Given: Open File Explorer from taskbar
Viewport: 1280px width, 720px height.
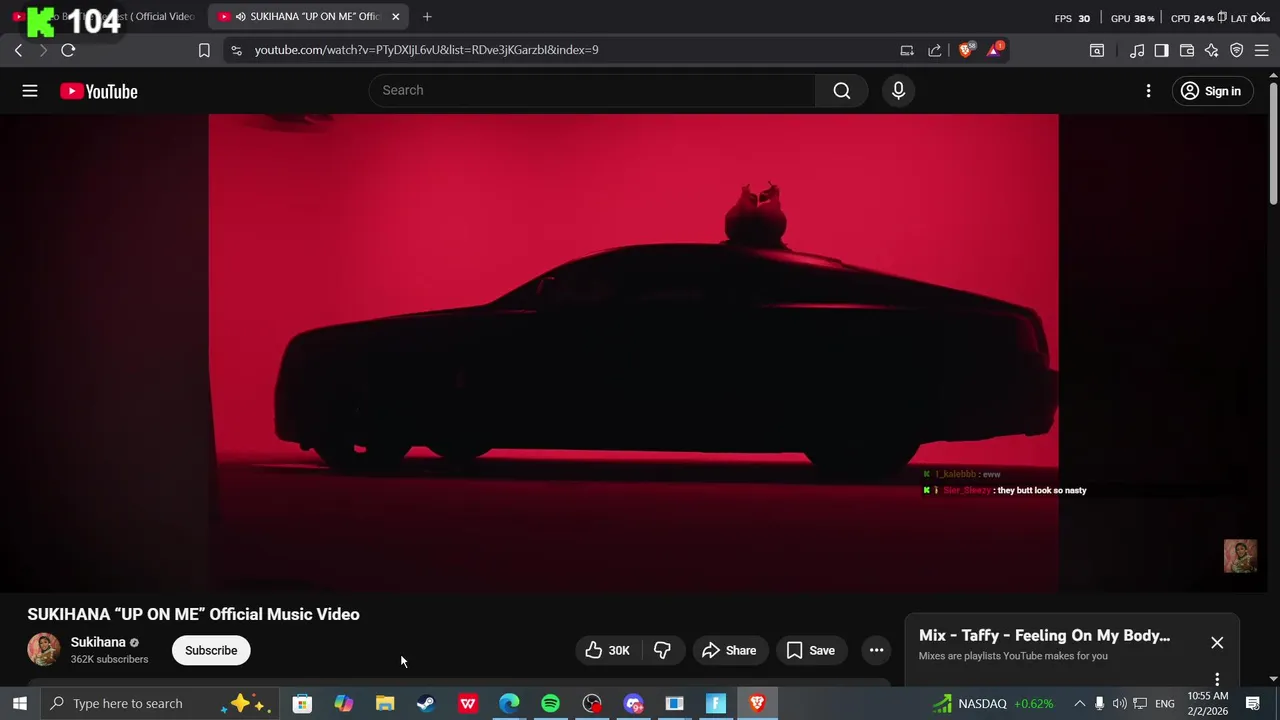Looking at the screenshot, I should [x=385, y=703].
